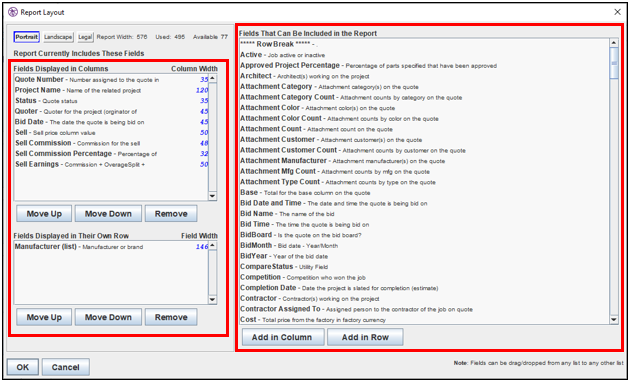Image resolution: width=633 pixels, height=385 pixels.
Task: Click Move Up under column fields list
Action: click(44, 213)
